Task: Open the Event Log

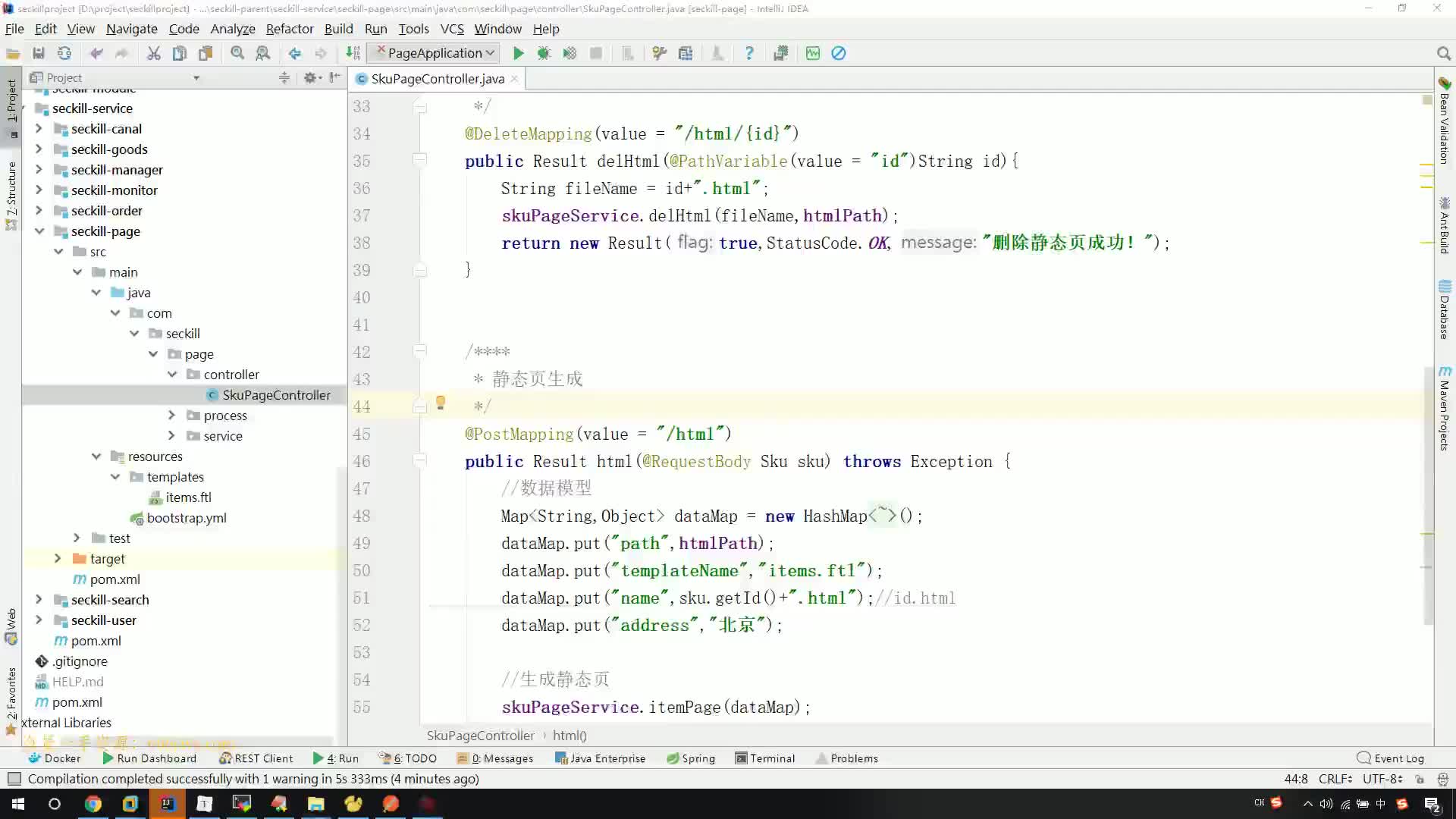Action: 1391,758
